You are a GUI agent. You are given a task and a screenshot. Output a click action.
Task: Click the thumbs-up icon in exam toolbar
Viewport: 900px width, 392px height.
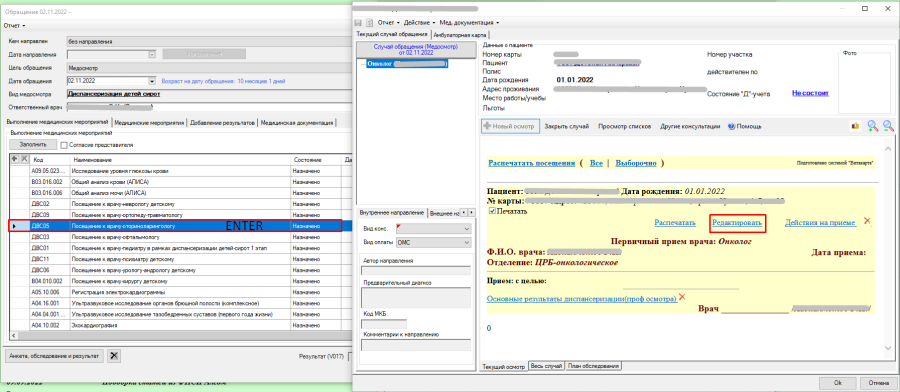coord(855,126)
